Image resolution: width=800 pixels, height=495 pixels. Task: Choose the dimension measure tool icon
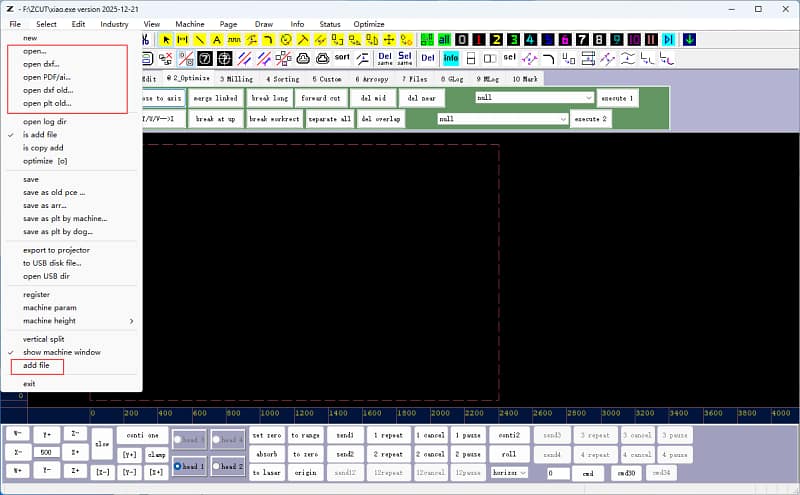tap(183, 39)
